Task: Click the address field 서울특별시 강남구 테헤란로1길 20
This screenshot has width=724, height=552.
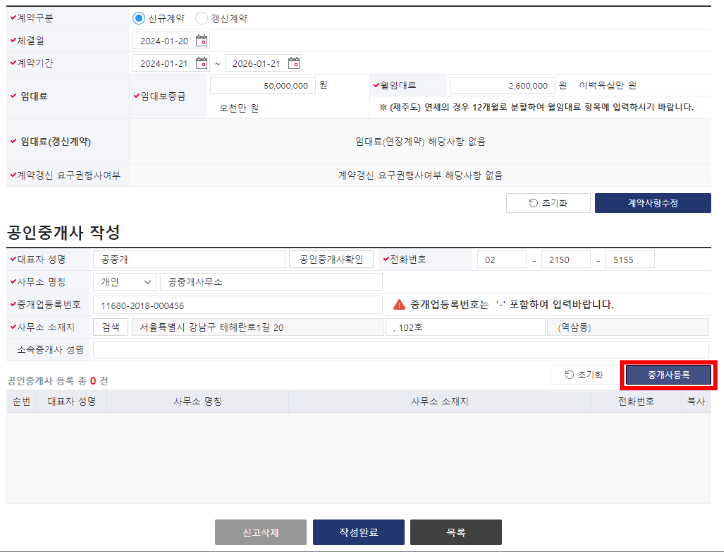Action: click(258, 327)
